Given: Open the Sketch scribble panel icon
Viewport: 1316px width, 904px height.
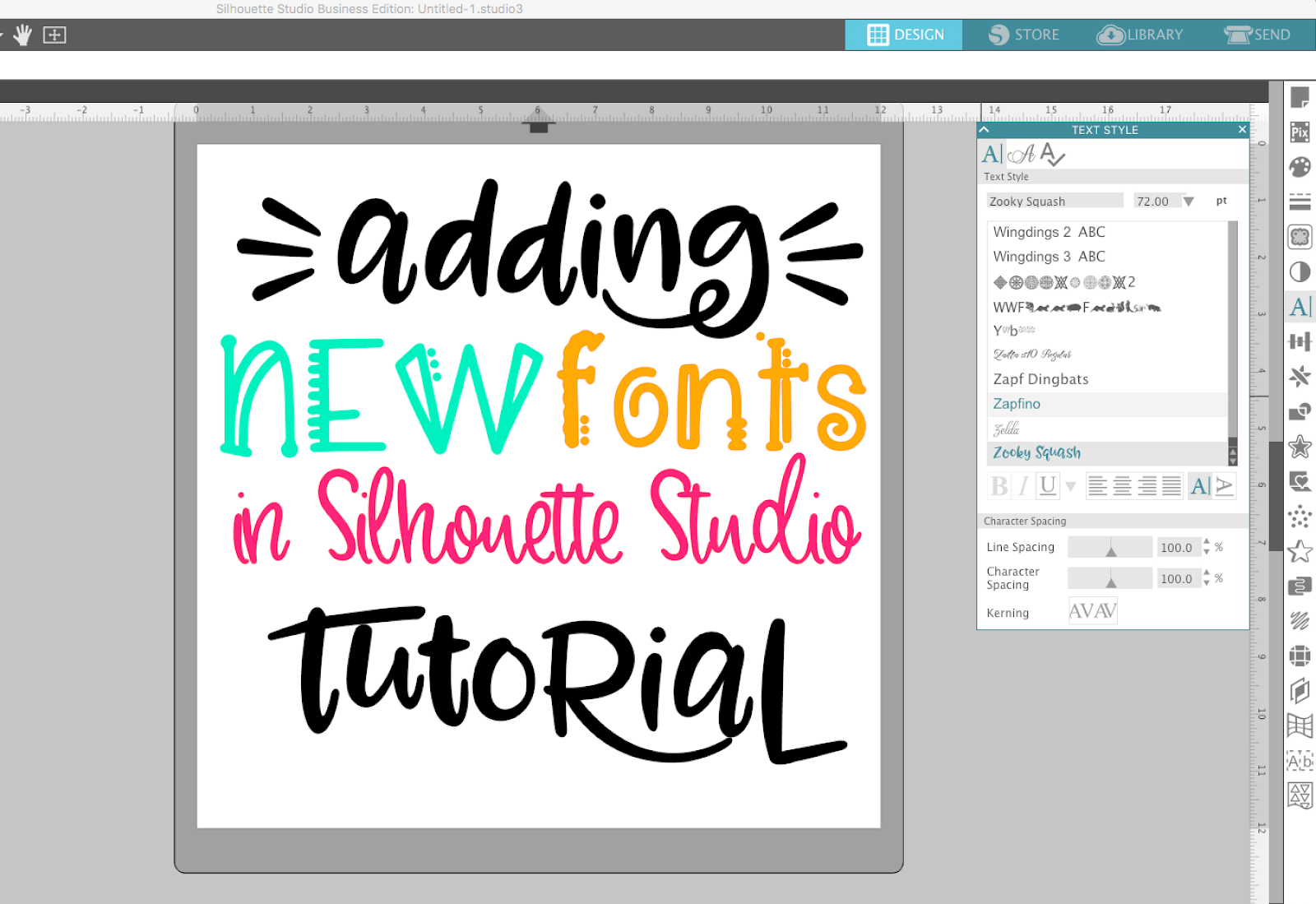Looking at the screenshot, I should click(1300, 621).
